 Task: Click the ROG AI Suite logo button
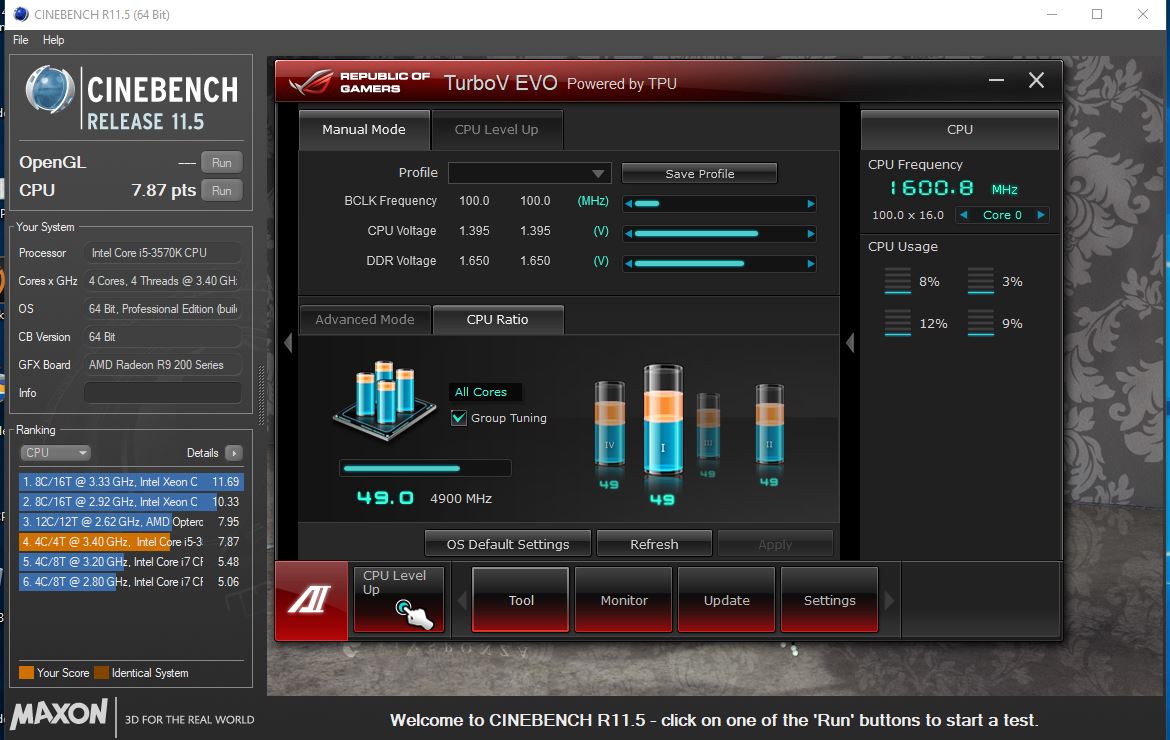click(x=311, y=601)
